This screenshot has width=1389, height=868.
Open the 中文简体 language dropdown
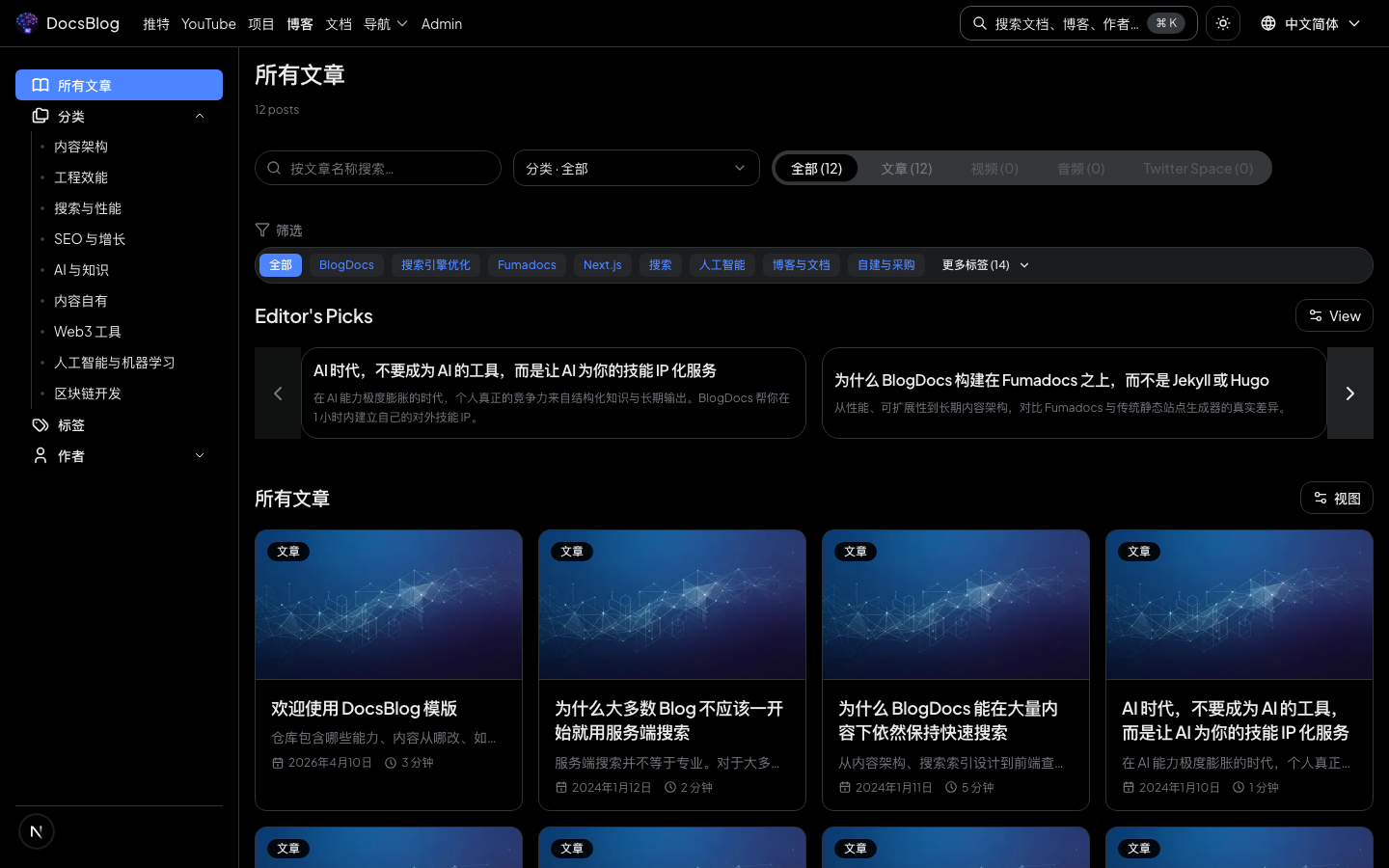click(x=1311, y=23)
